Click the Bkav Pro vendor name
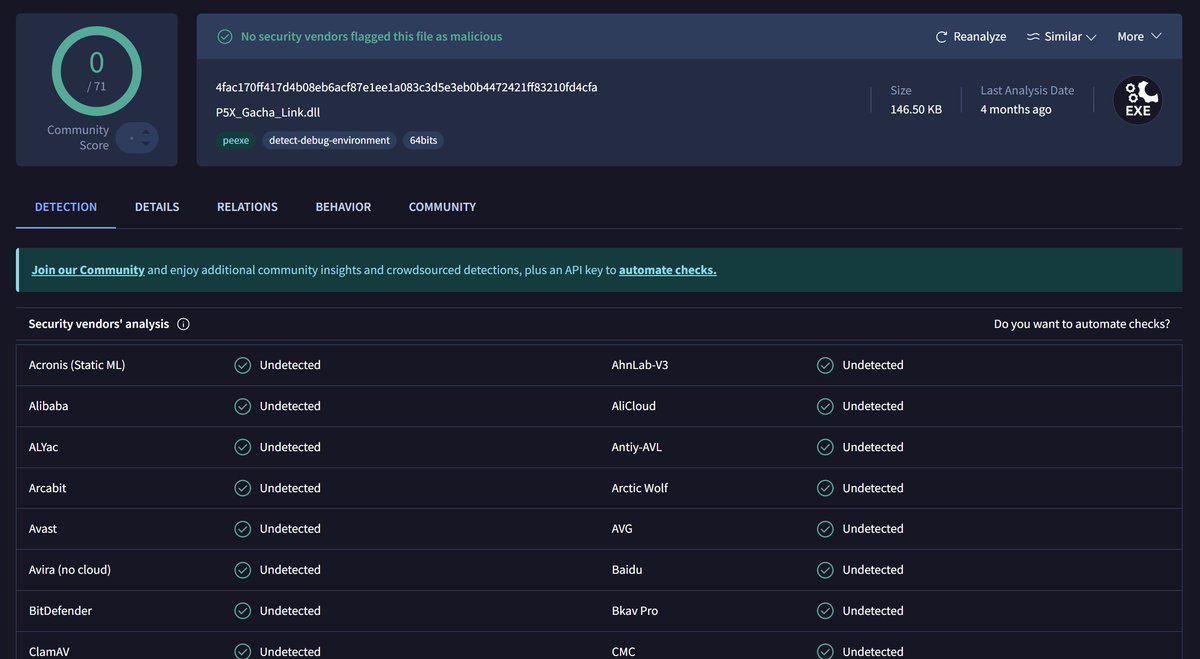Image resolution: width=1200 pixels, height=659 pixels. pos(635,611)
